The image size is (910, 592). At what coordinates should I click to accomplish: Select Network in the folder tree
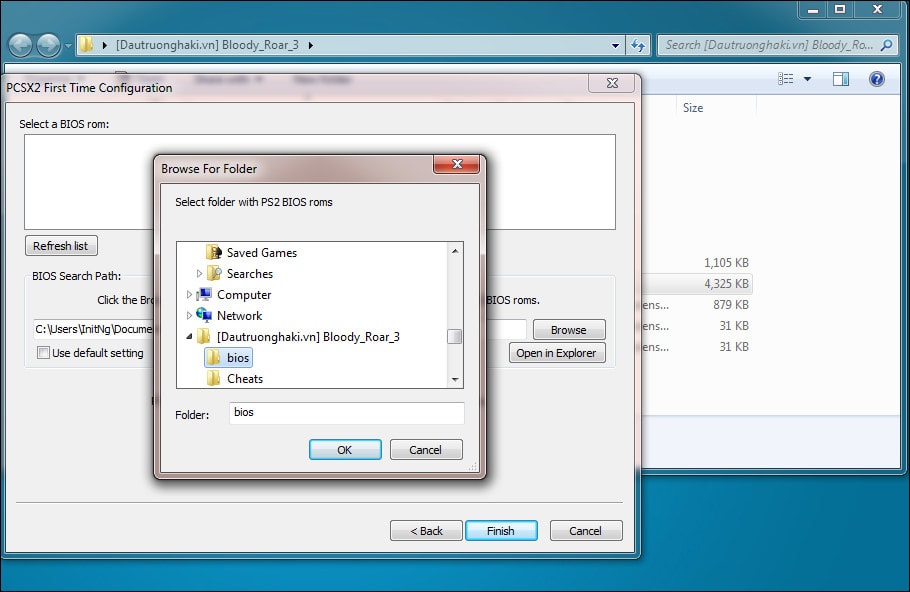point(239,315)
